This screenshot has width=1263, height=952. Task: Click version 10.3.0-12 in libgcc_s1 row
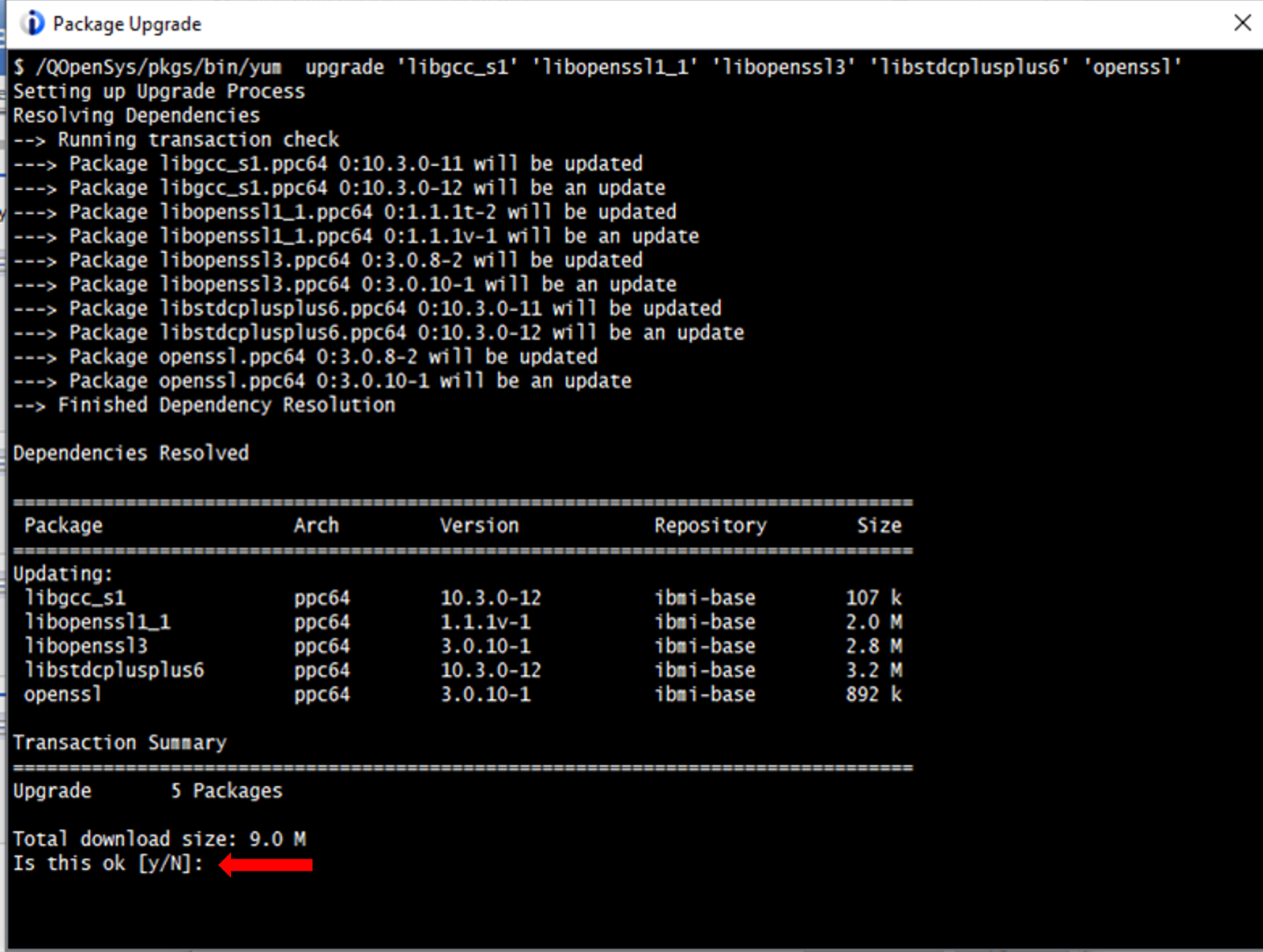(x=491, y=598)
